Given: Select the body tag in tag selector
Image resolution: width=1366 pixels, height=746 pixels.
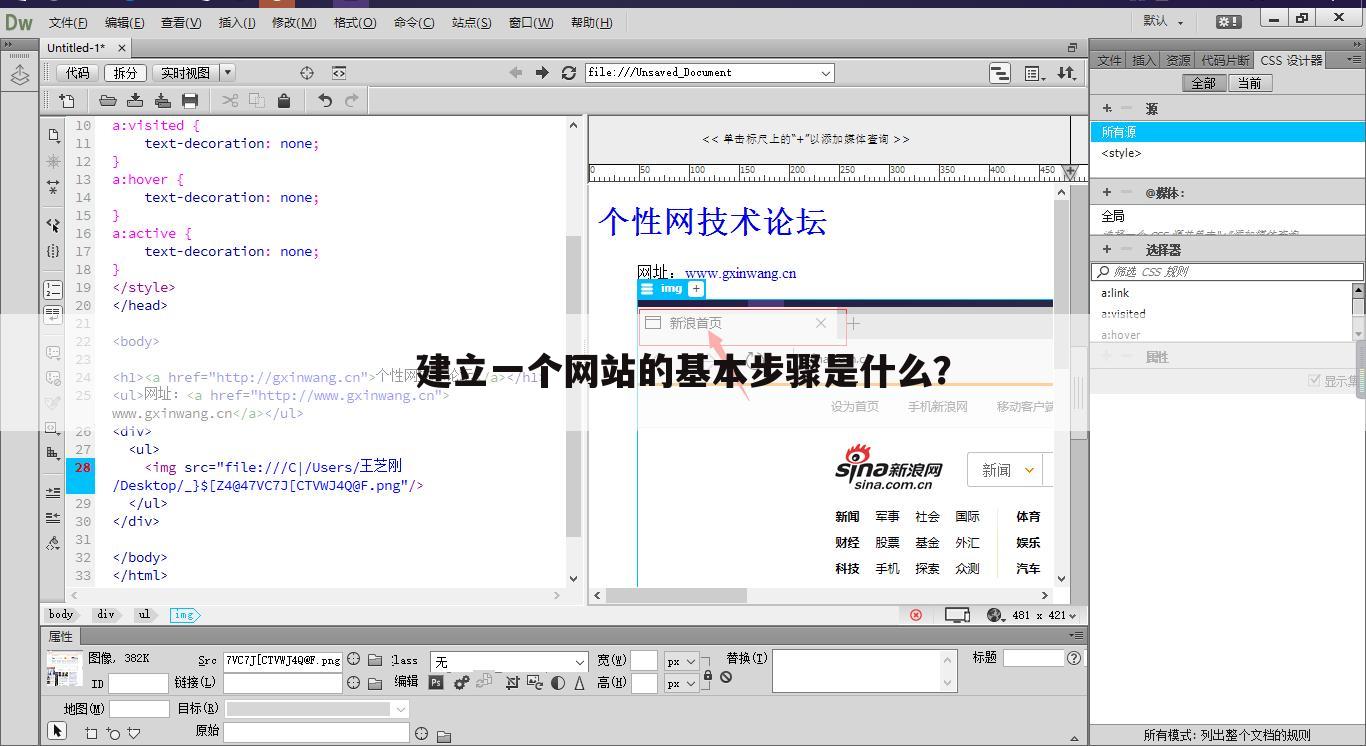Looking at the screenshot, I should click(x=61, y=615).
